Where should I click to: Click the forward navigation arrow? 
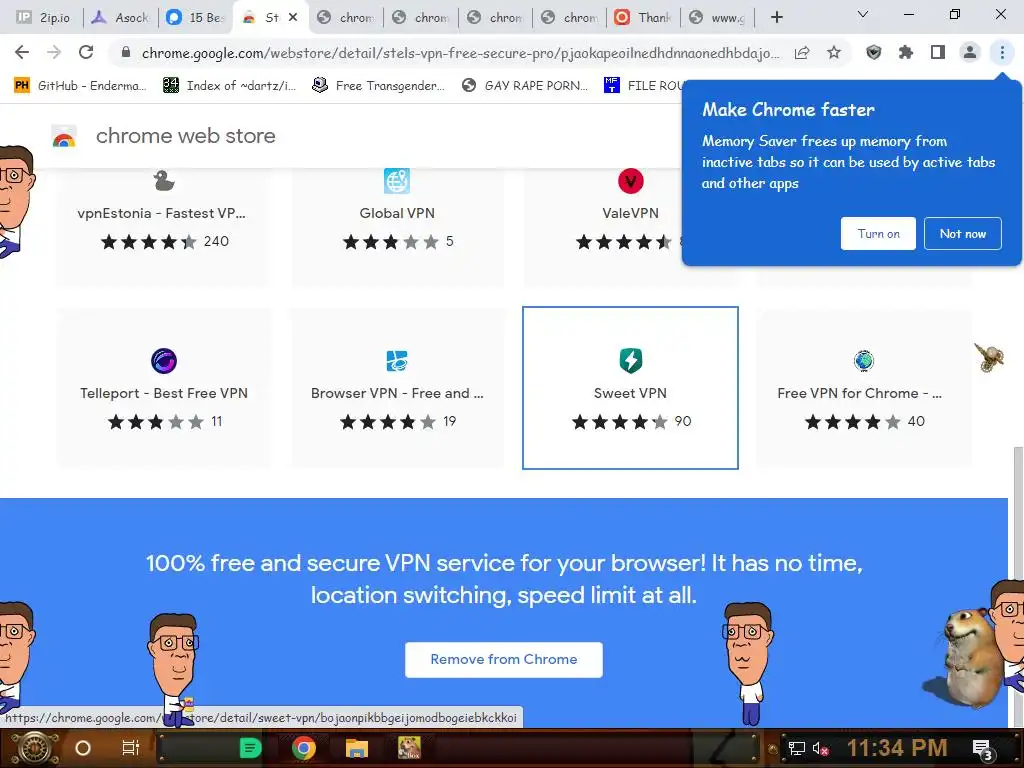point(54,52)
